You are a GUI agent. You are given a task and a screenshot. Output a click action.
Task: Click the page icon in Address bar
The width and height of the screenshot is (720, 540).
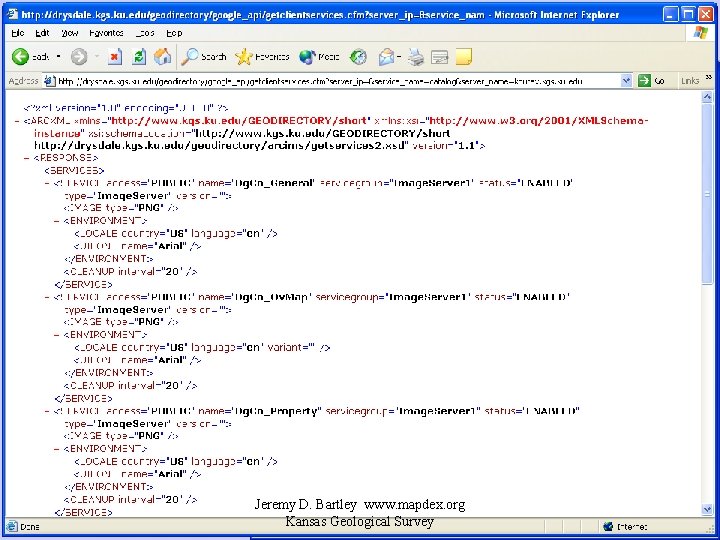coord(49,81)
